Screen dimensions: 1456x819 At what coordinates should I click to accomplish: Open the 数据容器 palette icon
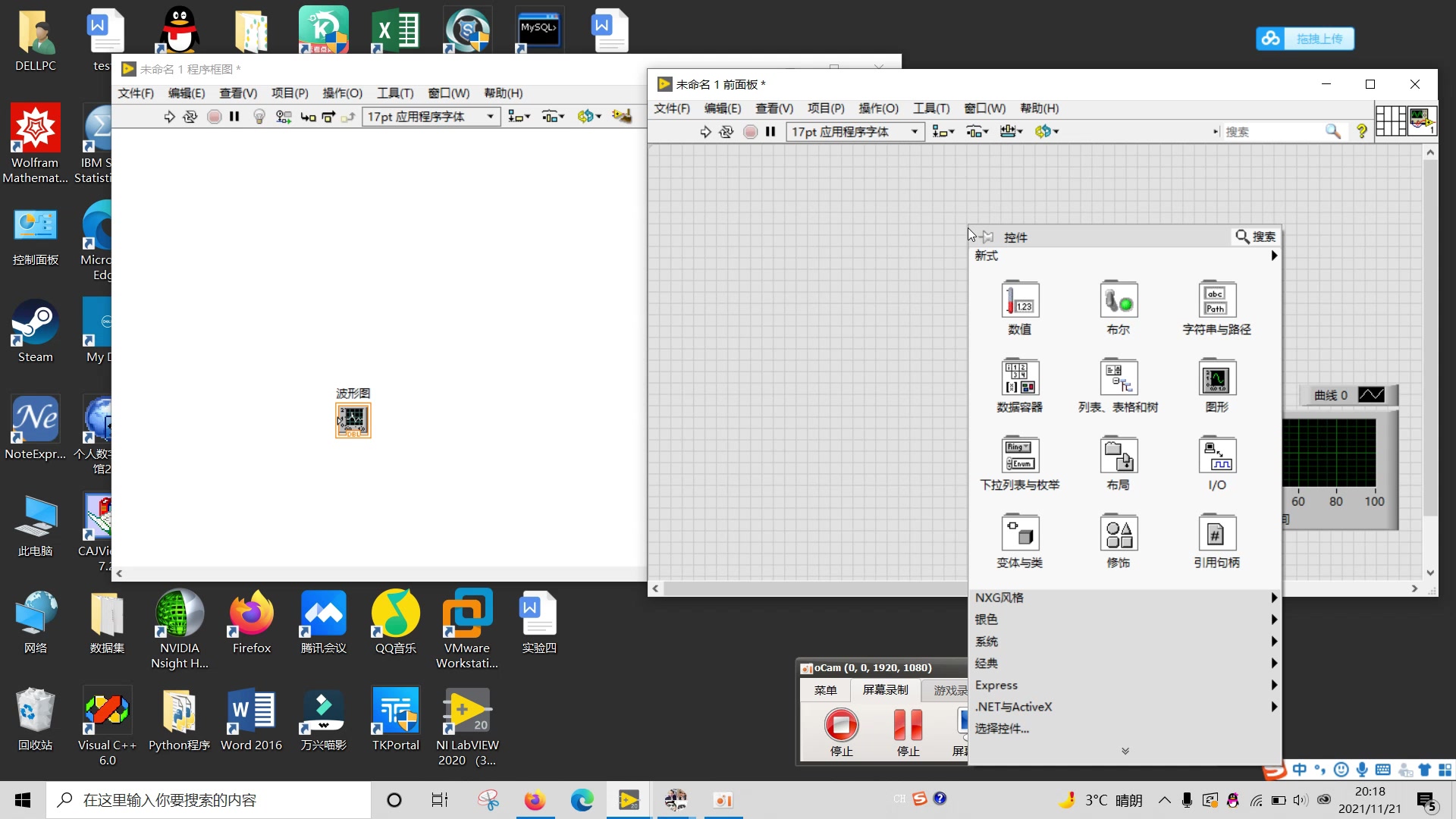[x=1020, y=378]
